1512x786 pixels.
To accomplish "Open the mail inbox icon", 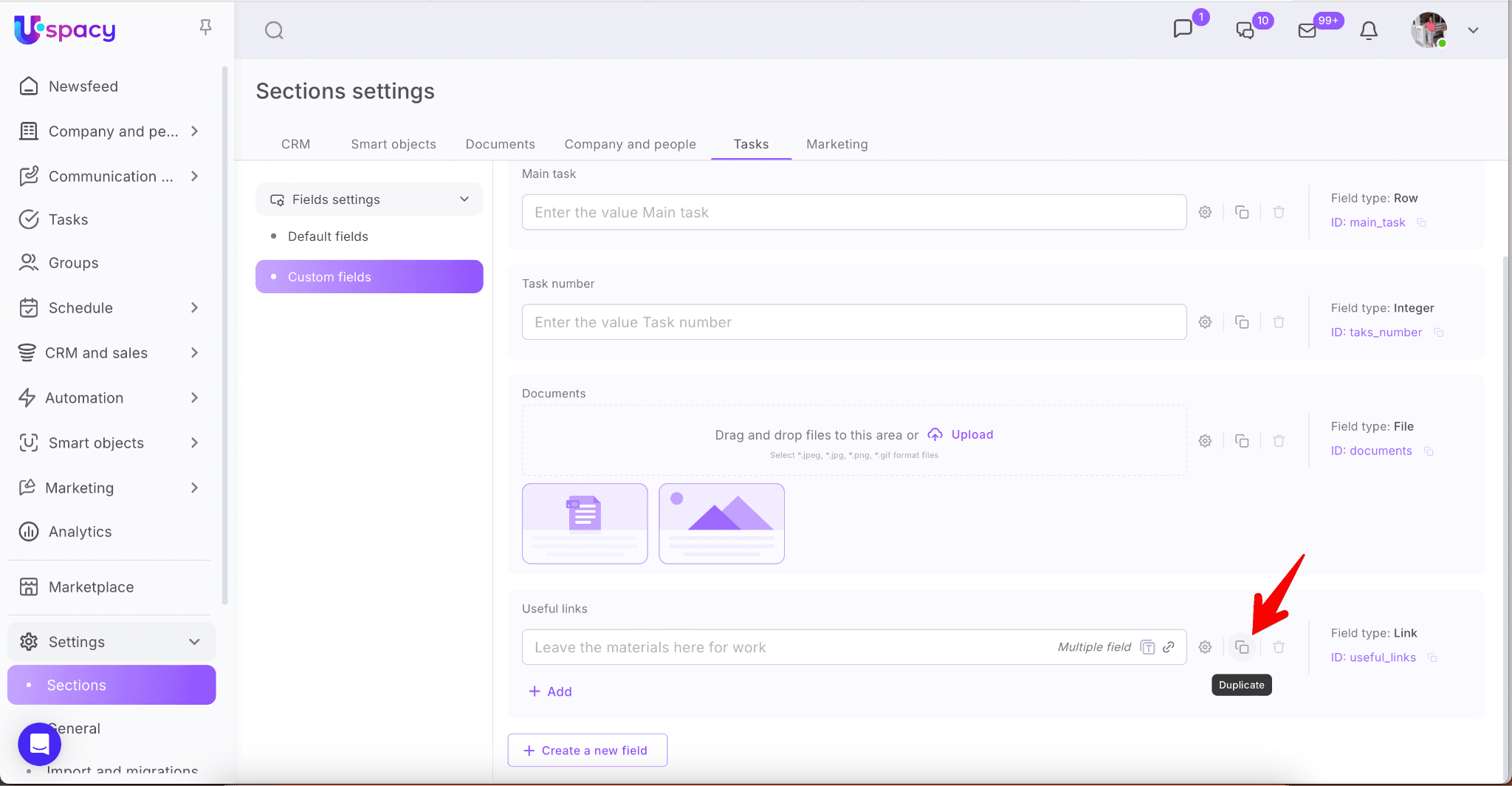I will [x=1307, y=30].
